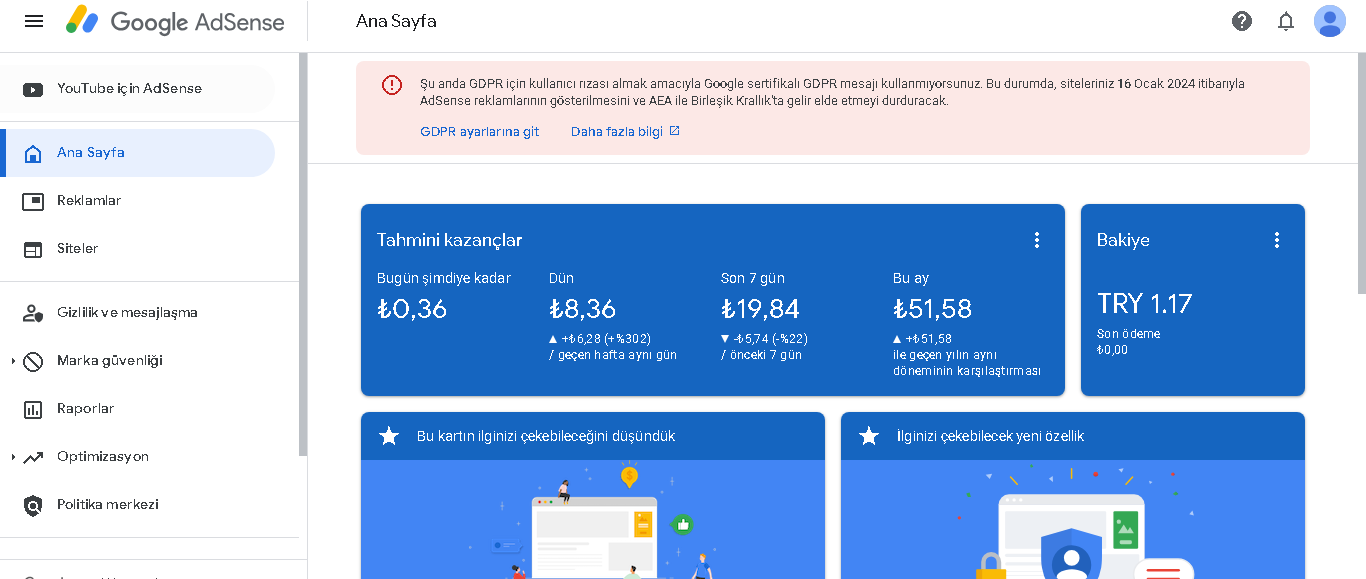Click the Bu ay label
Screen dimensions: 1366x579
(x=911, y=278)
